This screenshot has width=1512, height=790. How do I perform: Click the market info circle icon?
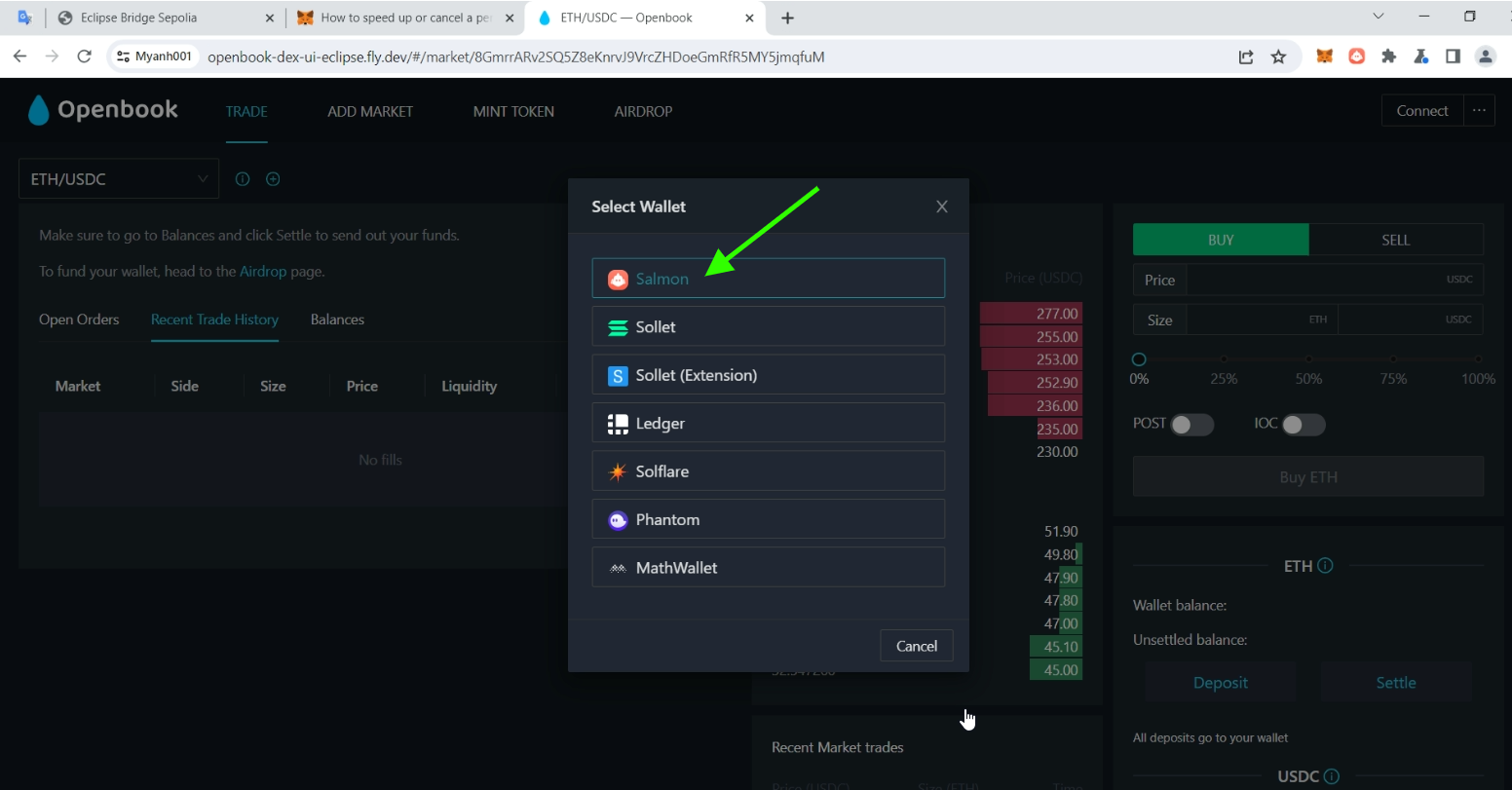click(x=243, y=179)
